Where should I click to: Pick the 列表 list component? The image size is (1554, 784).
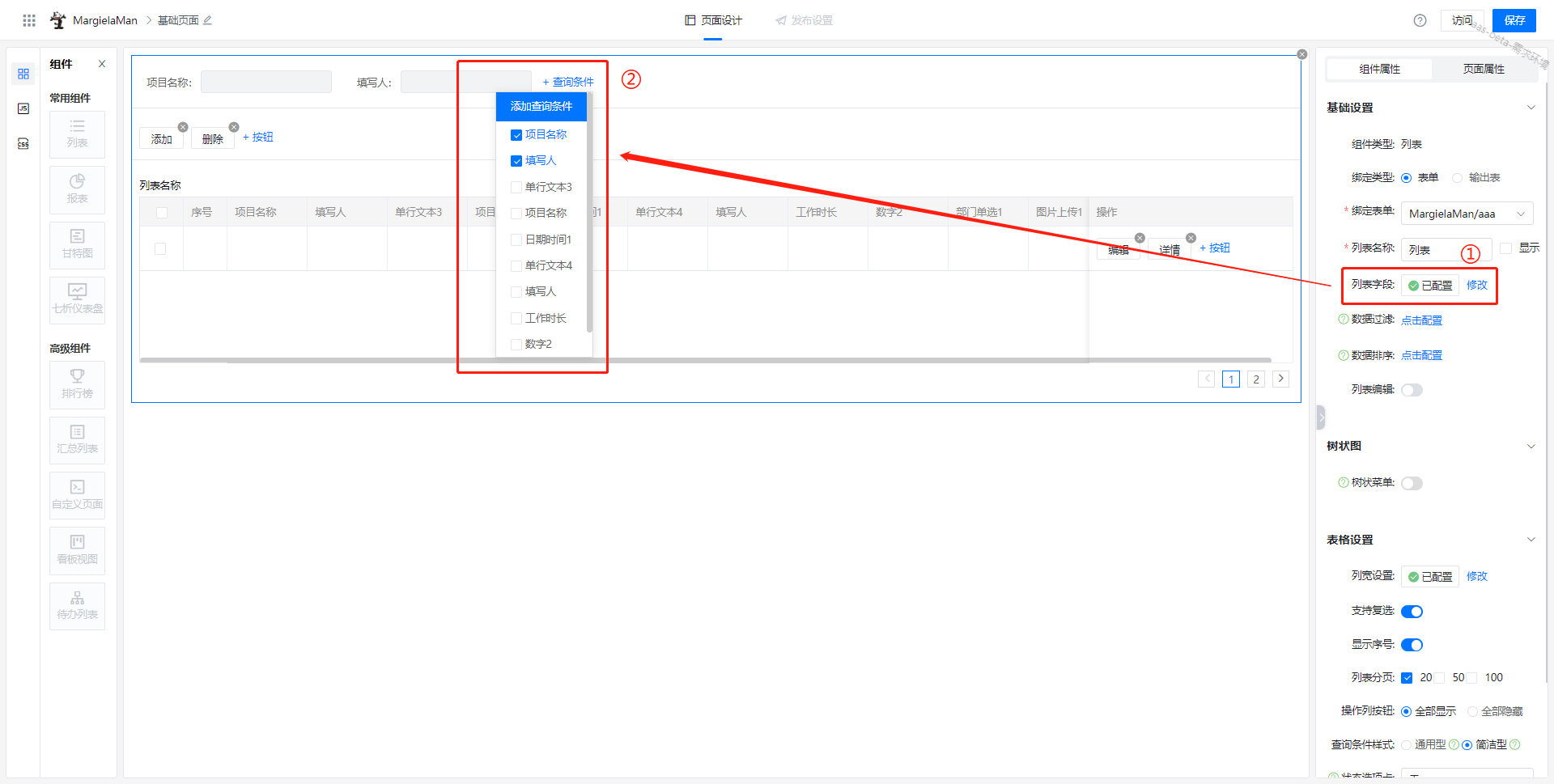(x=77, y=134)
